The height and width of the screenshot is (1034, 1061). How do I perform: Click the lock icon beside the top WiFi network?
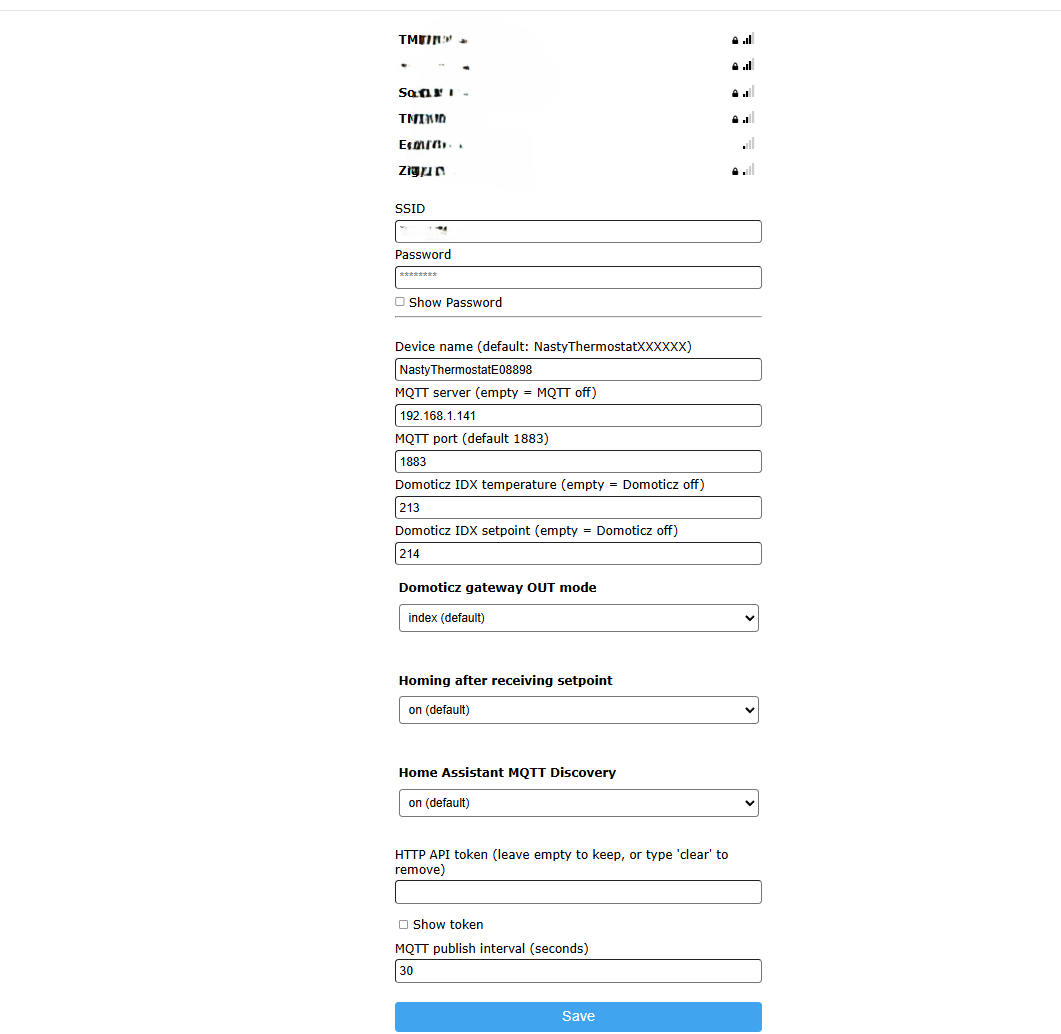pos(735,39)
